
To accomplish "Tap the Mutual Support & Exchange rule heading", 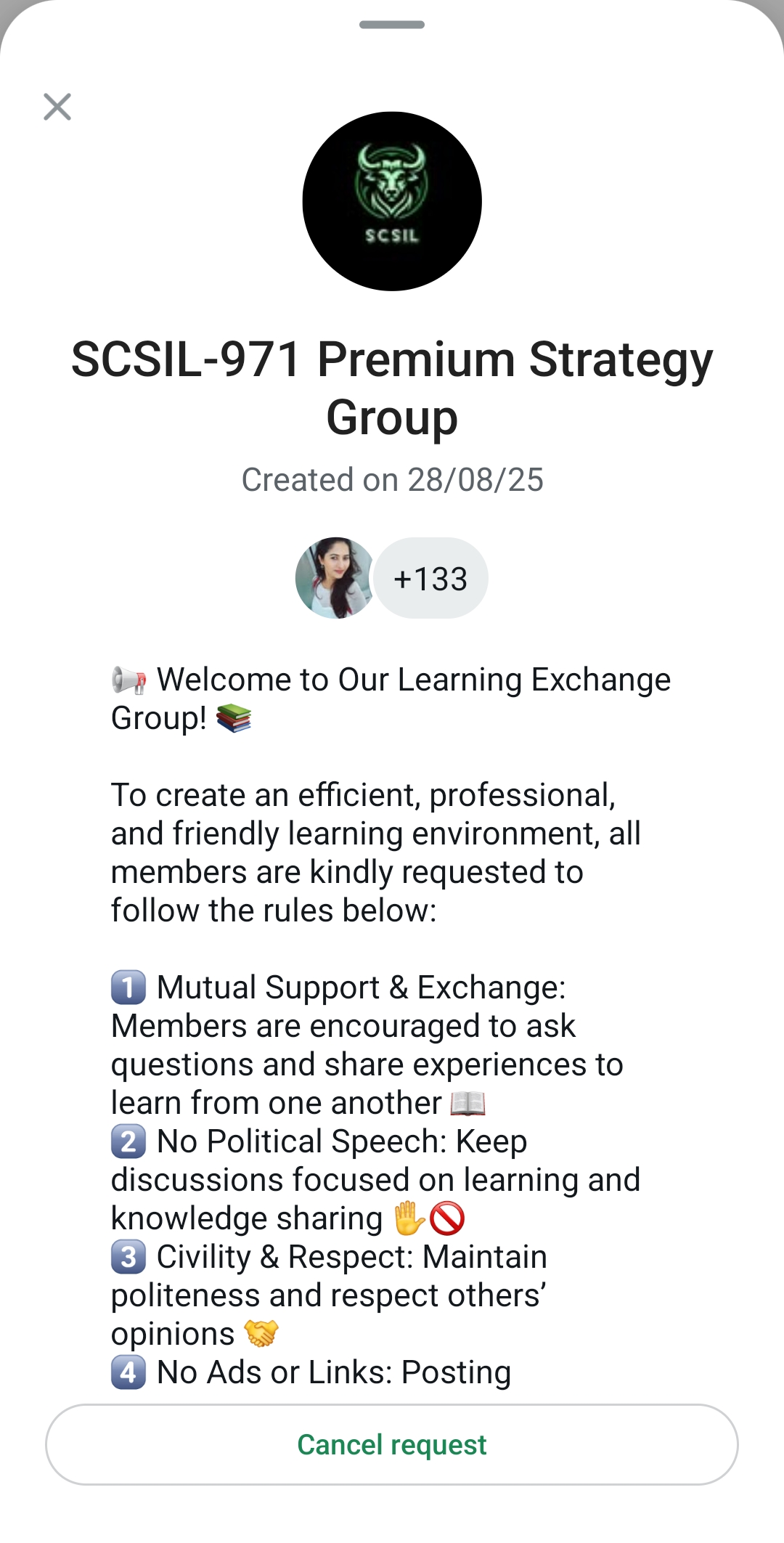I will pyautogui.click(x=361, y=988).
